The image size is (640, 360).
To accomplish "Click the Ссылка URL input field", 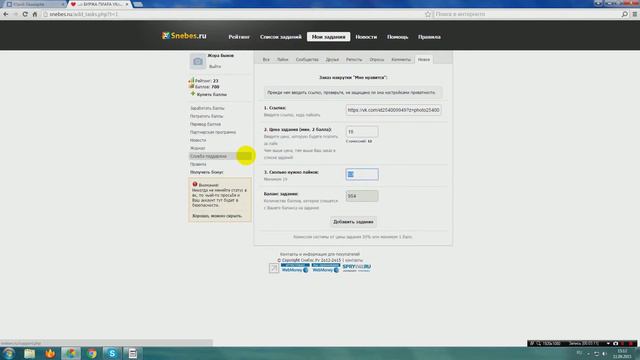I will (393, 110).
